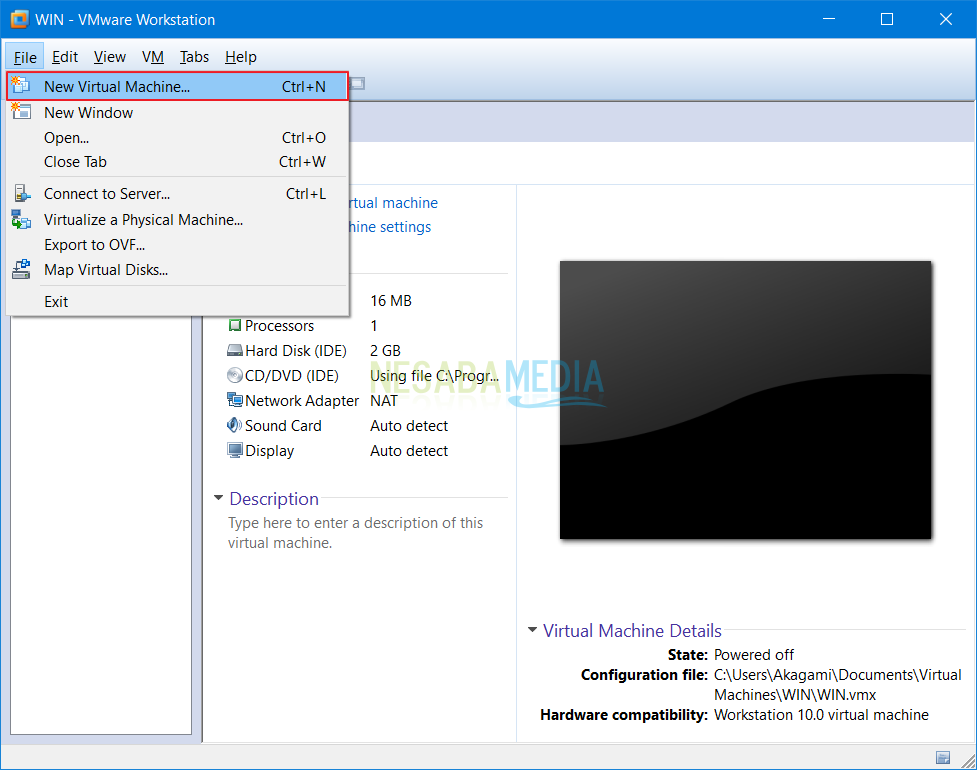Click the black VM preview thumbnail
The height and width of the screenshot is (770, 977).
[x=745, y=400]
